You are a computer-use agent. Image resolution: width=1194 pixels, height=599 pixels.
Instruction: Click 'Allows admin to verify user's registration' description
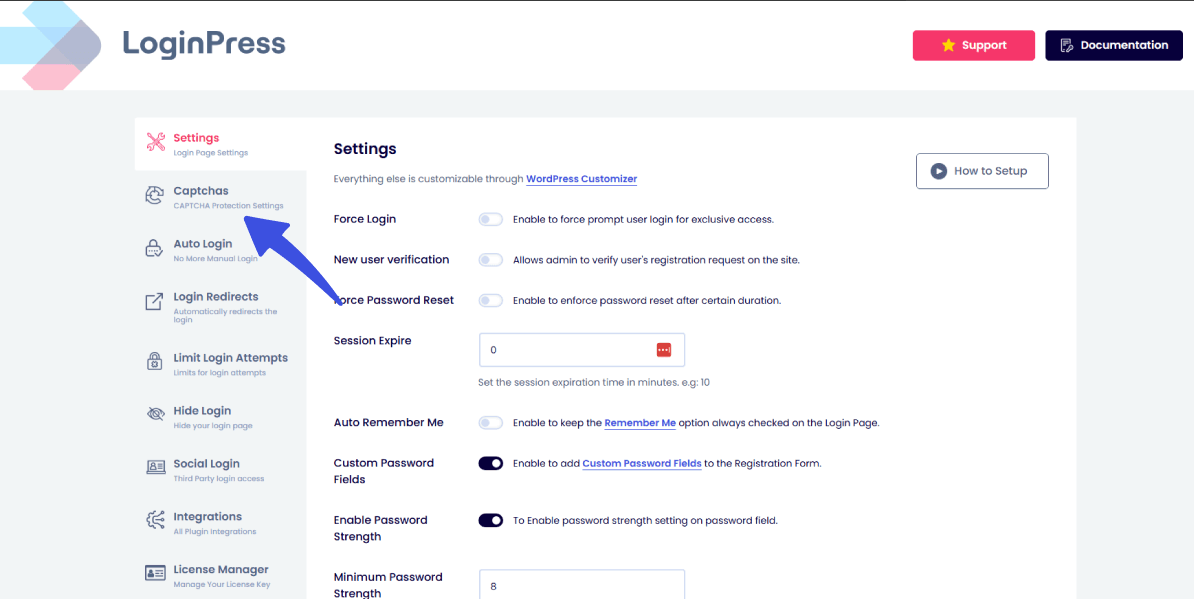[x=656, y=260]
